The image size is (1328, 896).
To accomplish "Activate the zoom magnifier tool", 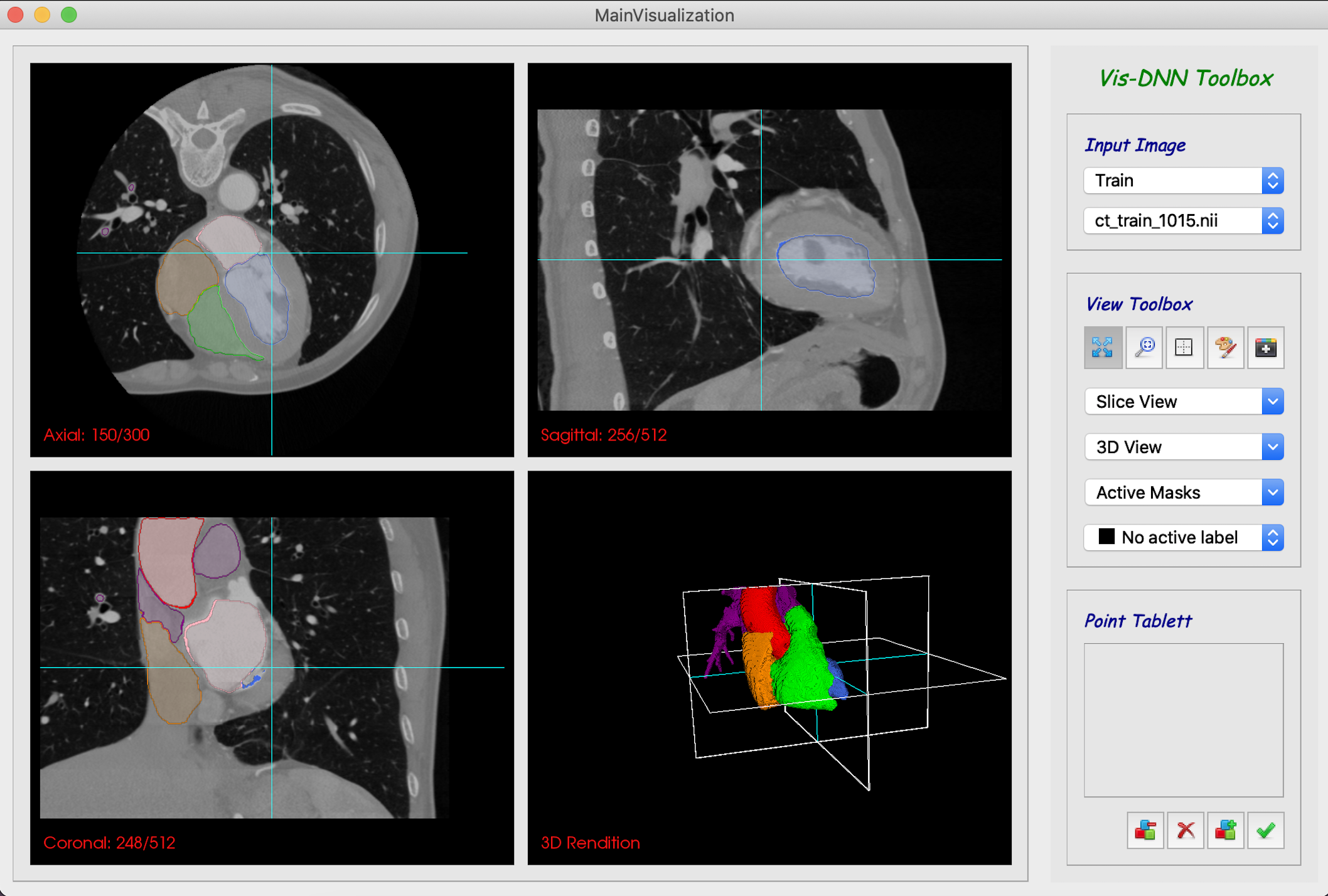I will point(1143,348).
